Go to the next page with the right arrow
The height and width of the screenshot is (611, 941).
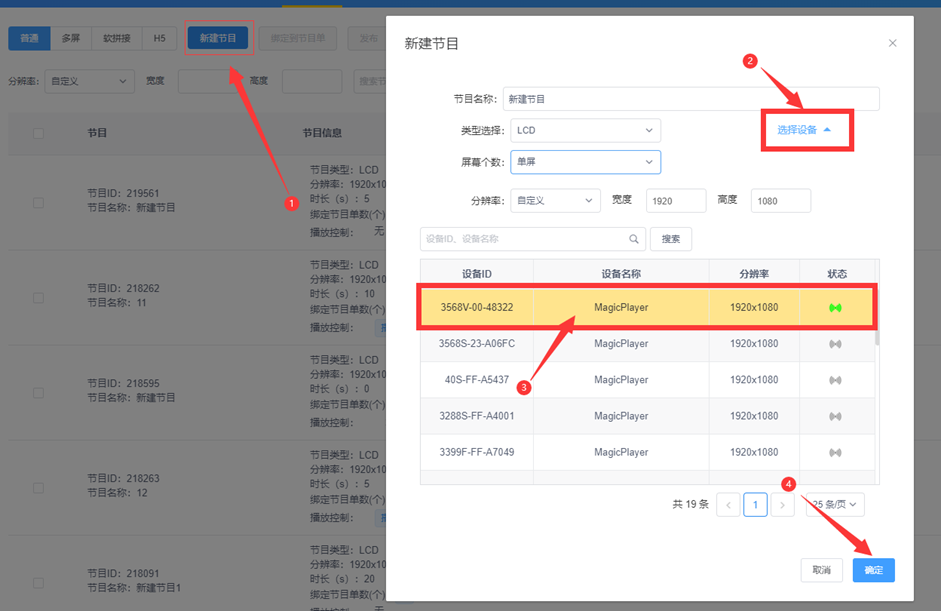[x=783, y=505]
